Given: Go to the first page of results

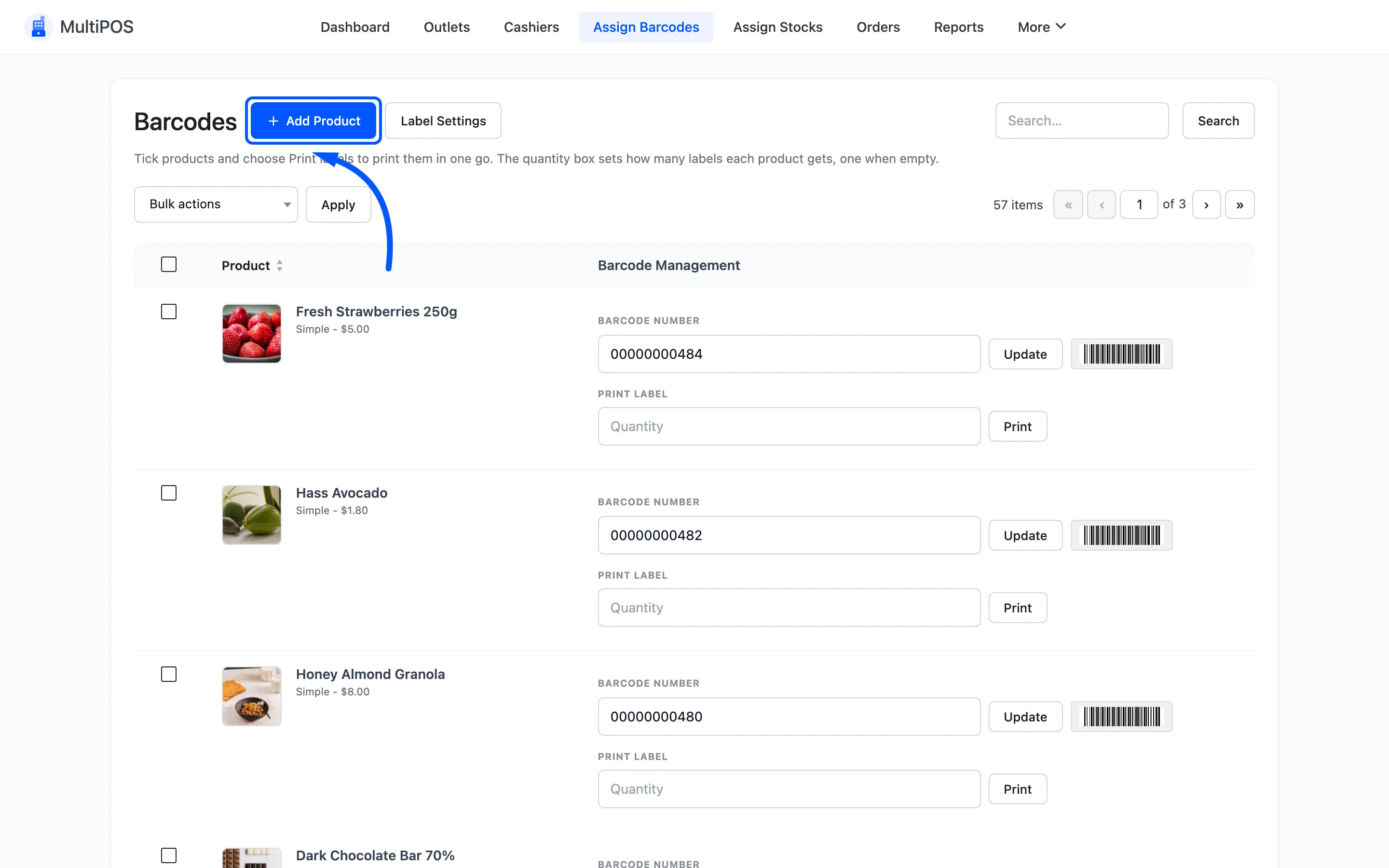Looking at the screenshot, I should click(1068, 205).
